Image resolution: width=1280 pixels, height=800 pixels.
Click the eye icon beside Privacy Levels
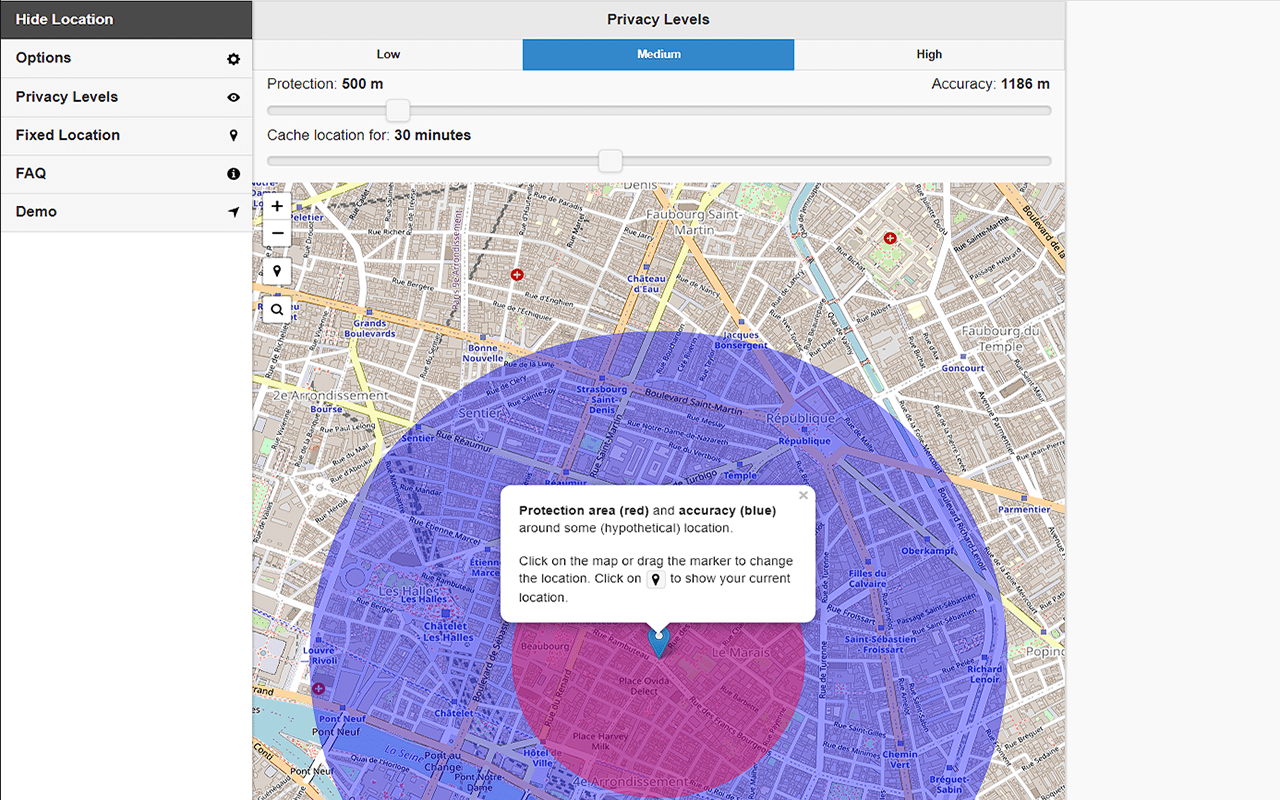233,97
